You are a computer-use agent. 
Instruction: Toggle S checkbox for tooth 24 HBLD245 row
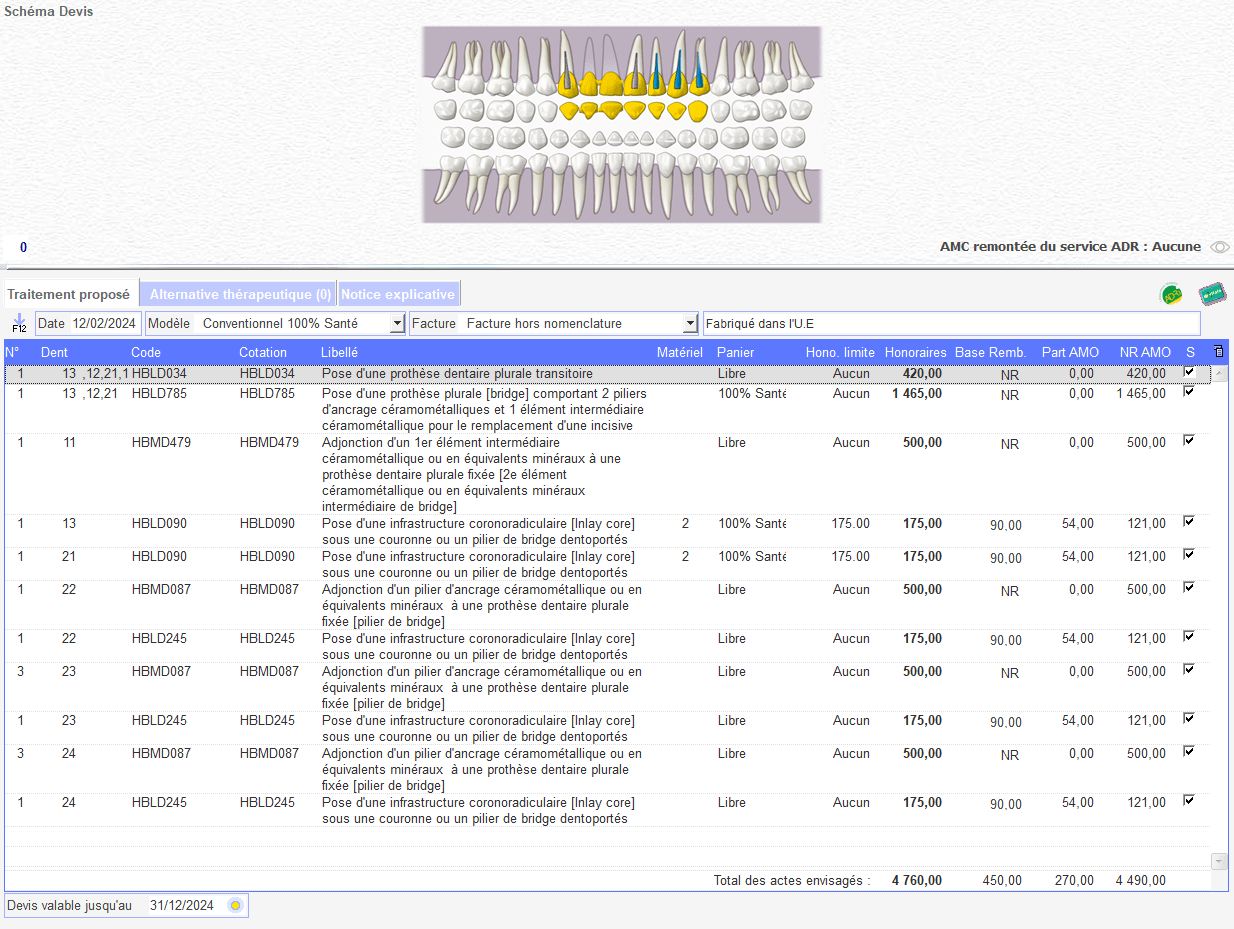(x=1189, y=800)
